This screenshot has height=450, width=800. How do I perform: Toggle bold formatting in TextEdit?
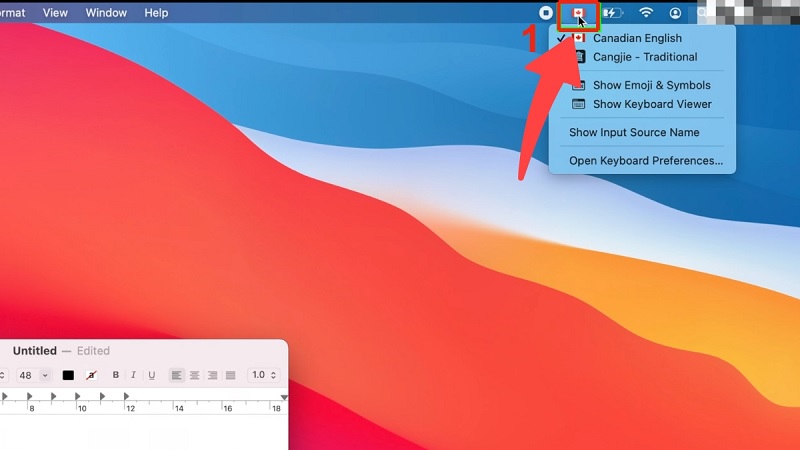116,375
